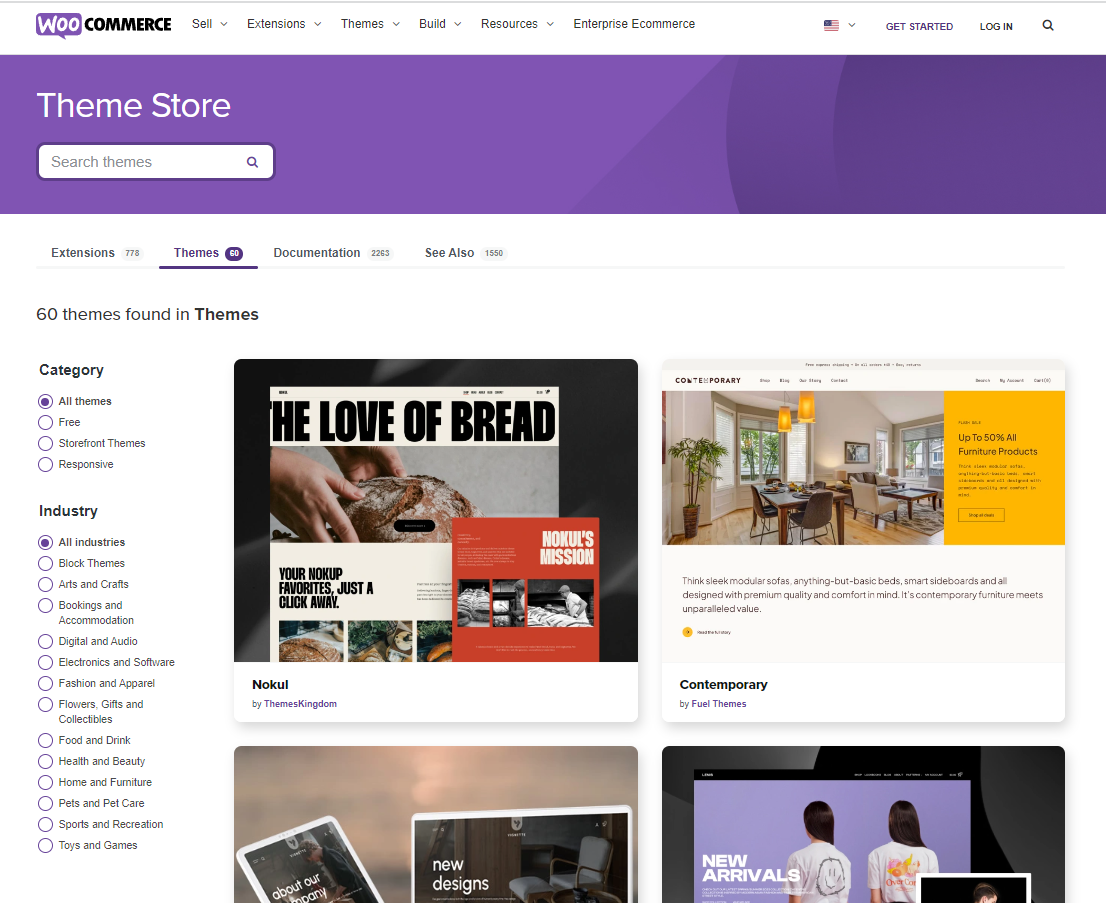The height and width of the screenshot is (903, 1106).
Task: Select Health and Beauty radio
Action: pos(45,762)
